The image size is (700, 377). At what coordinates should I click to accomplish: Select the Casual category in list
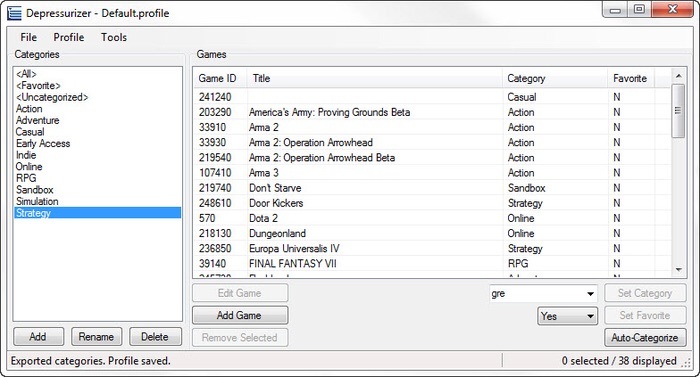97,132
